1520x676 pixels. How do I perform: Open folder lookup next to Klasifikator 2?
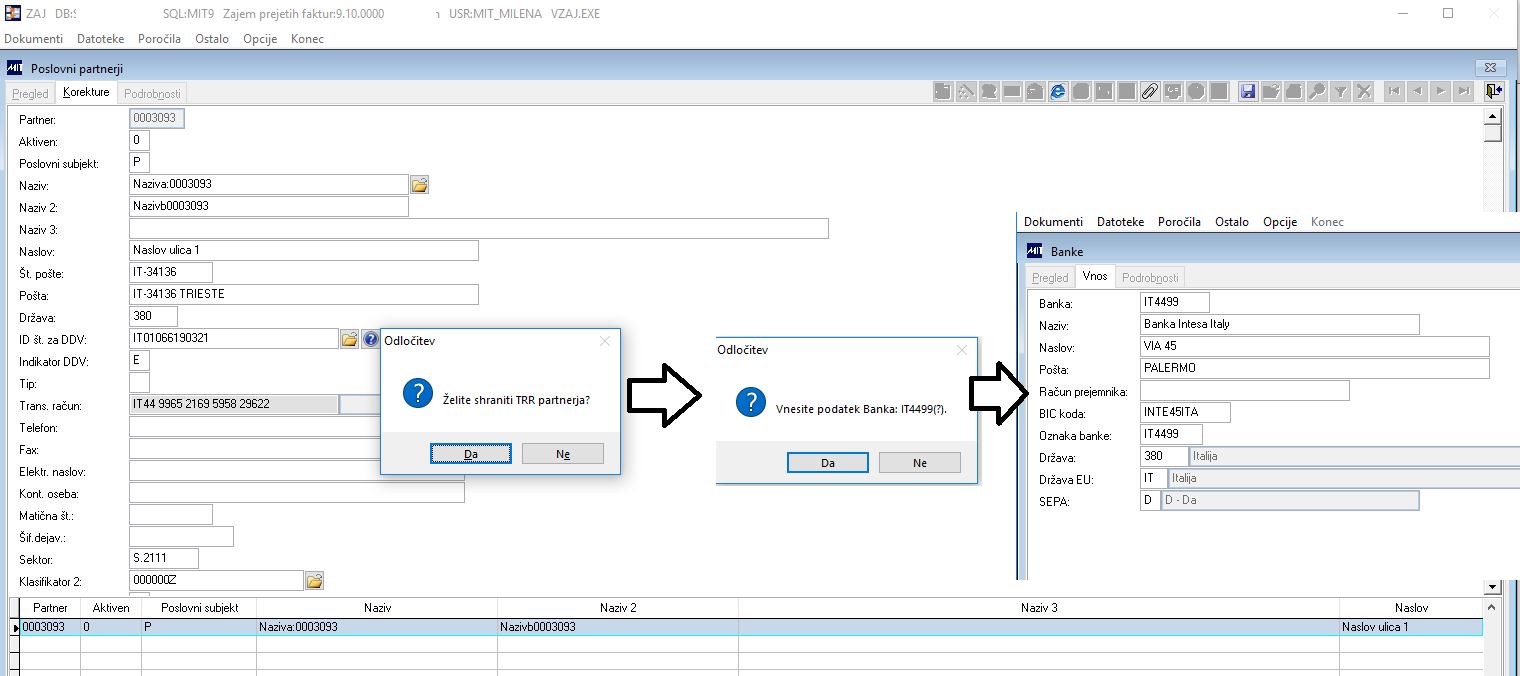[314, 581]
